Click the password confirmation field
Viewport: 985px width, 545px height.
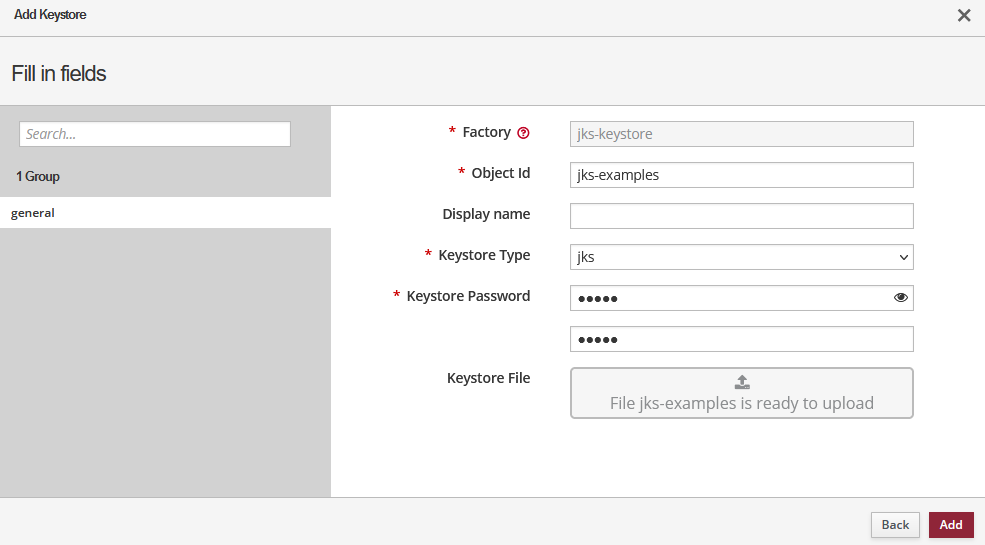pos(741,339)
